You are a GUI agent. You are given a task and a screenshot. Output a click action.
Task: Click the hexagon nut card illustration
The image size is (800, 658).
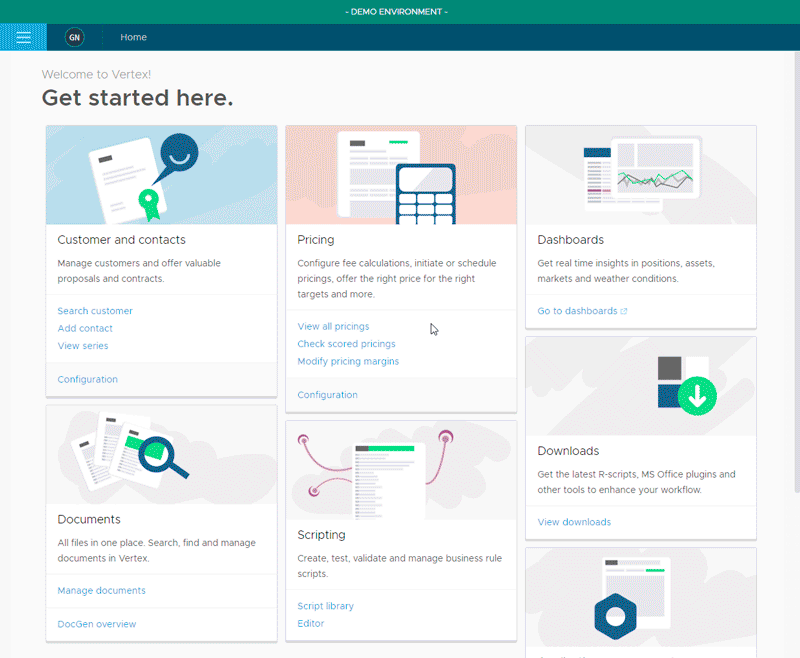641,597
